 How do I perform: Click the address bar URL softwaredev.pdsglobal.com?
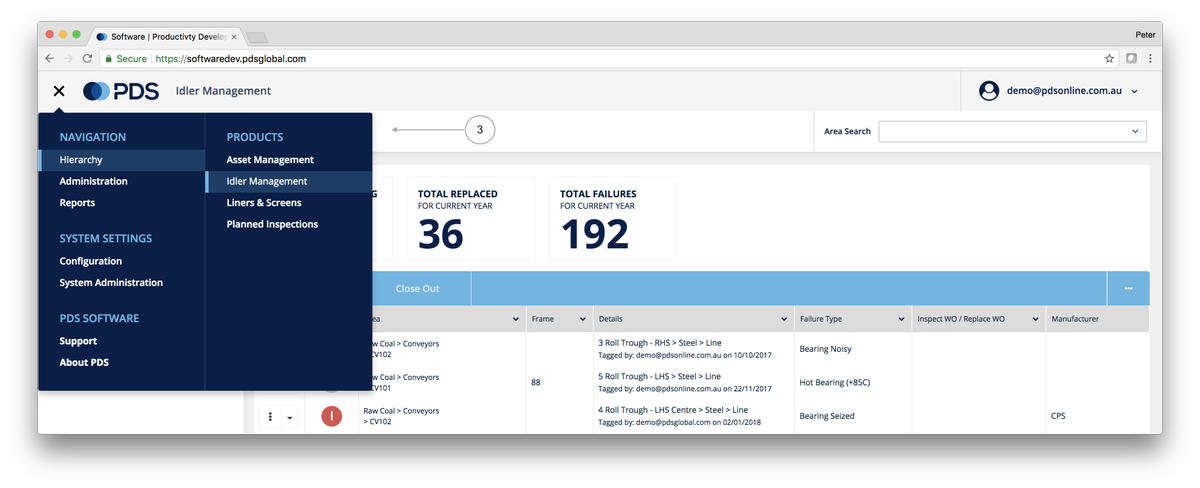tap(231, 59)
